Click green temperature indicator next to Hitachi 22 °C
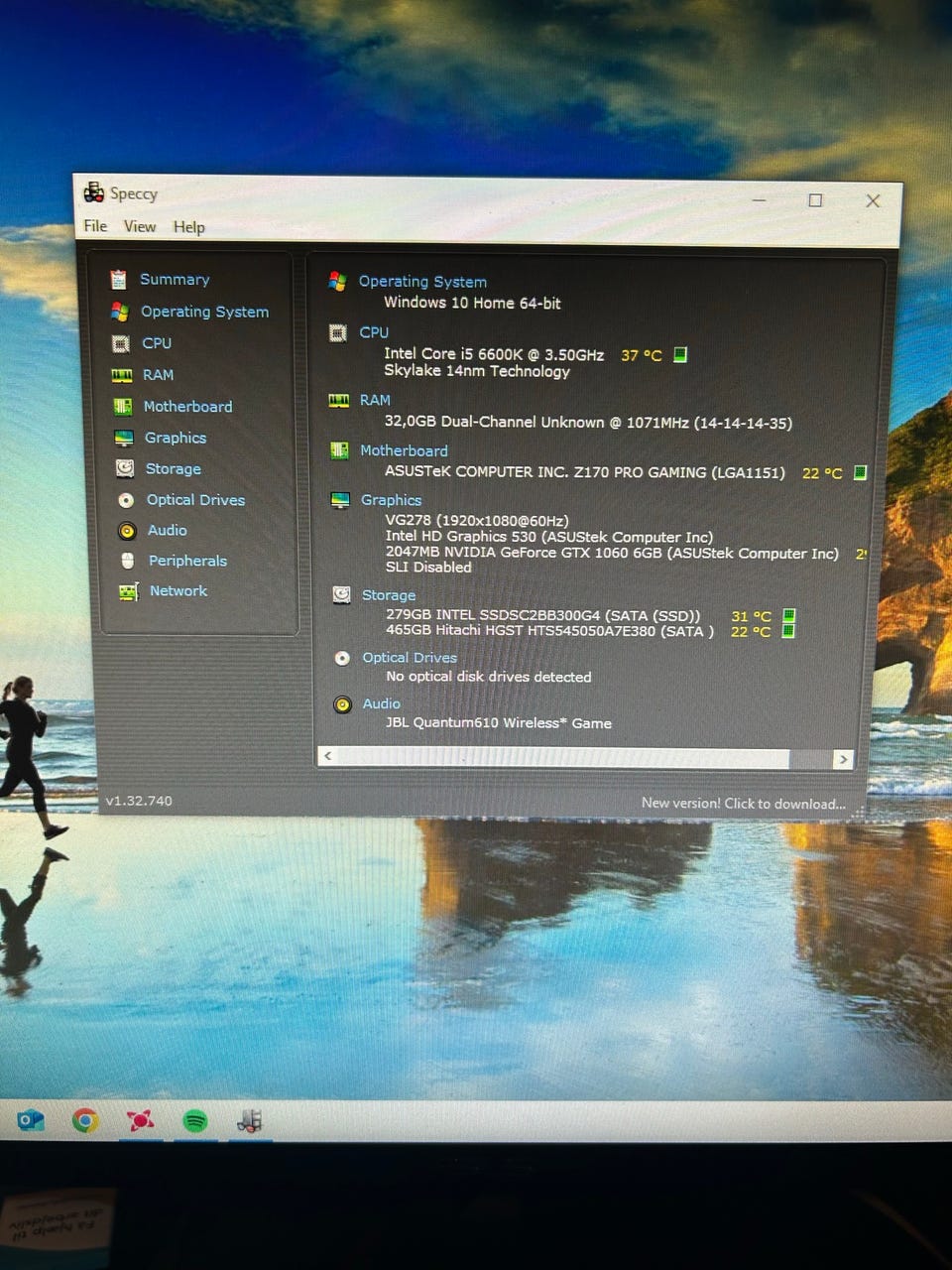Viewport: 952px width, 1270px height. [788, 631]
